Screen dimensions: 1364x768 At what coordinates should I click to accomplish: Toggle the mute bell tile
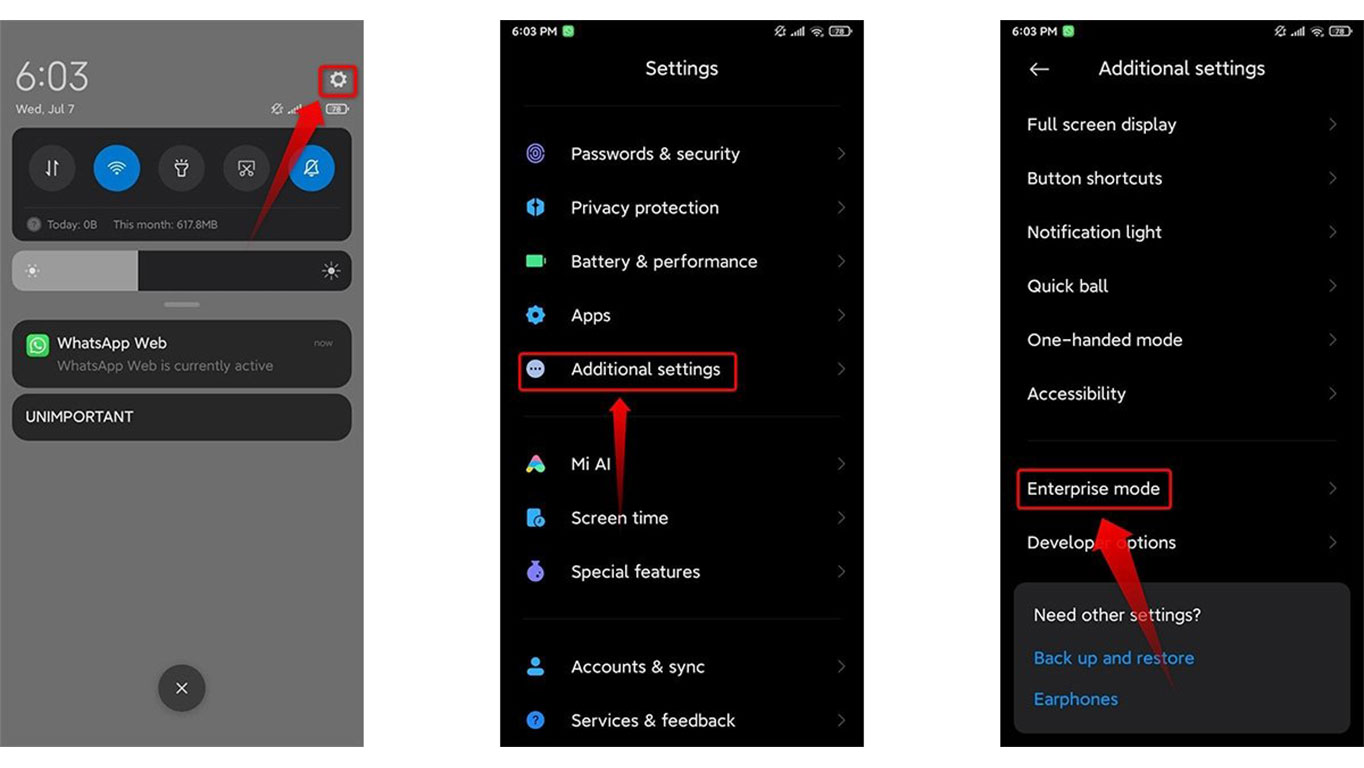click(x=312, y=168)
